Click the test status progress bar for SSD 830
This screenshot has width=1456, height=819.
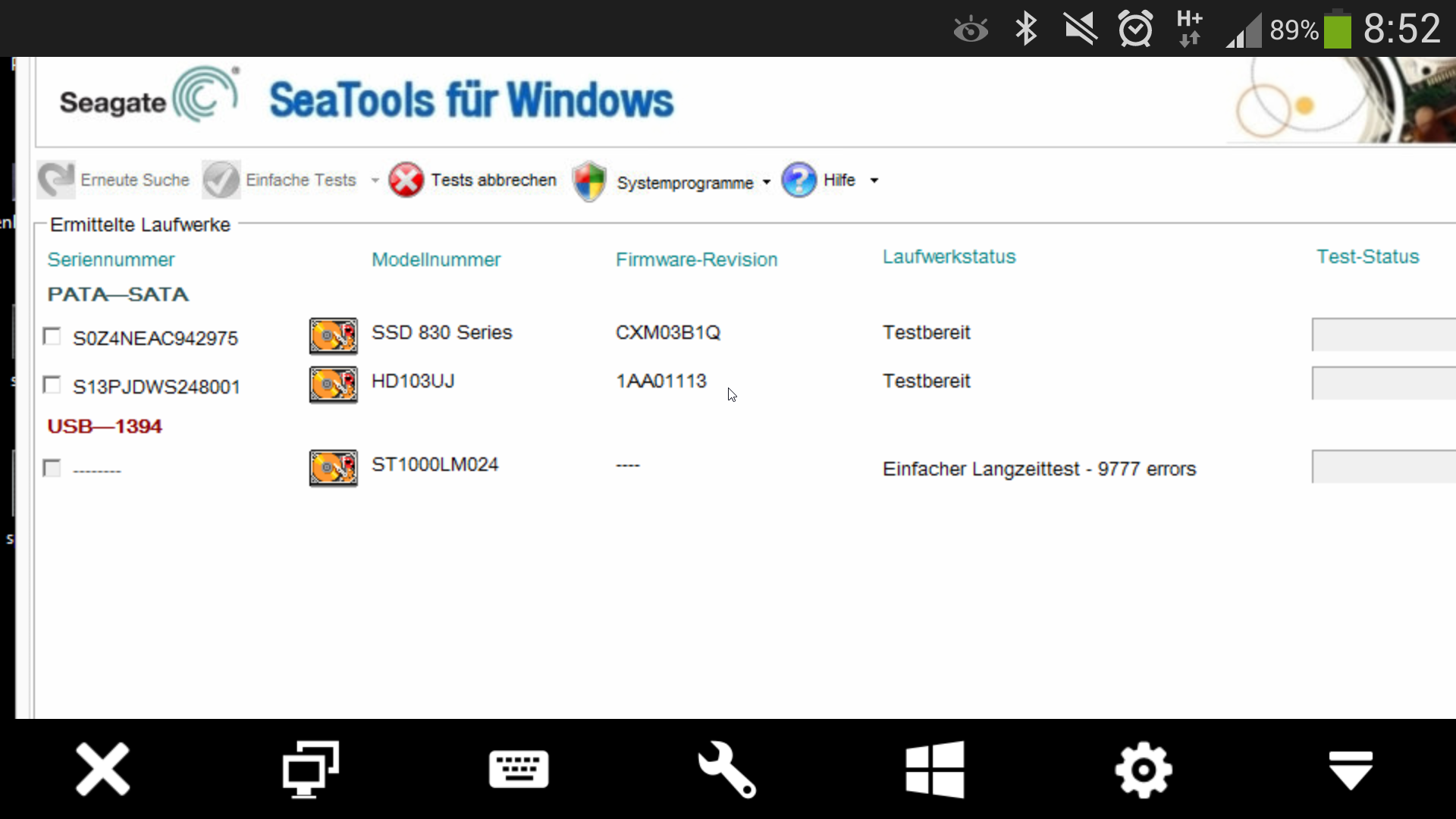[1382, 334]
